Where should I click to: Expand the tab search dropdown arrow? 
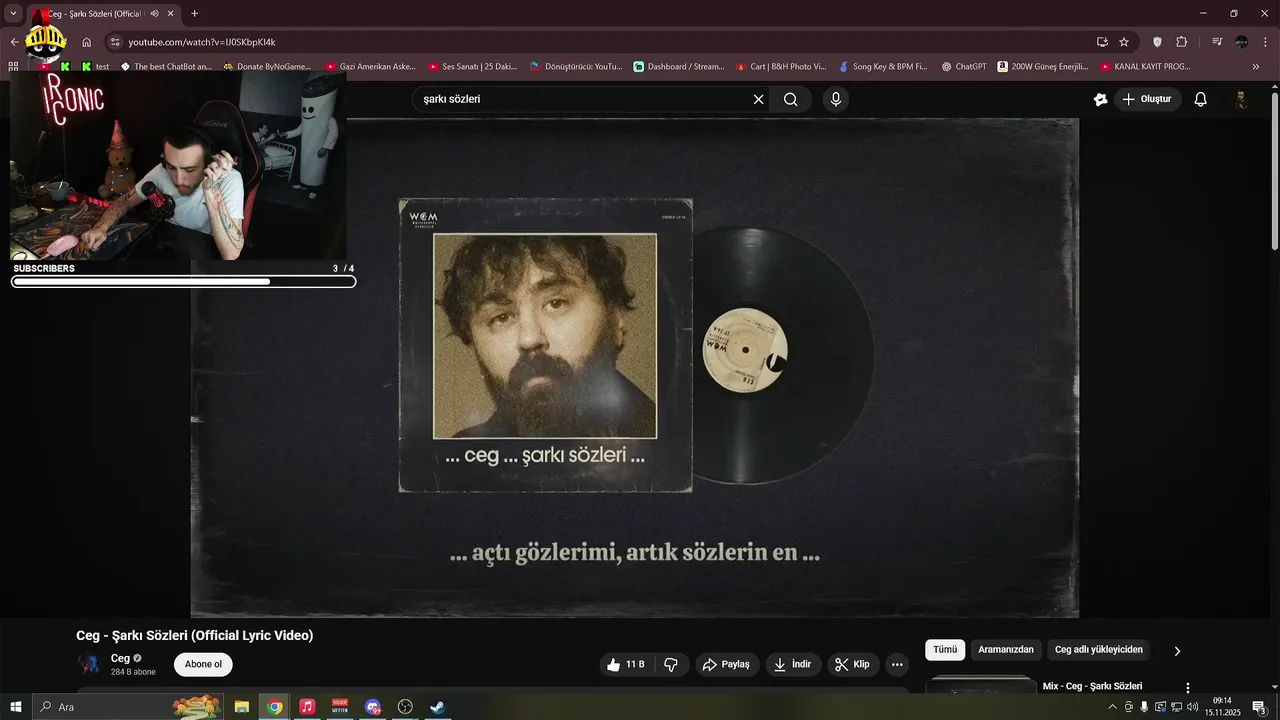(13, 14)
